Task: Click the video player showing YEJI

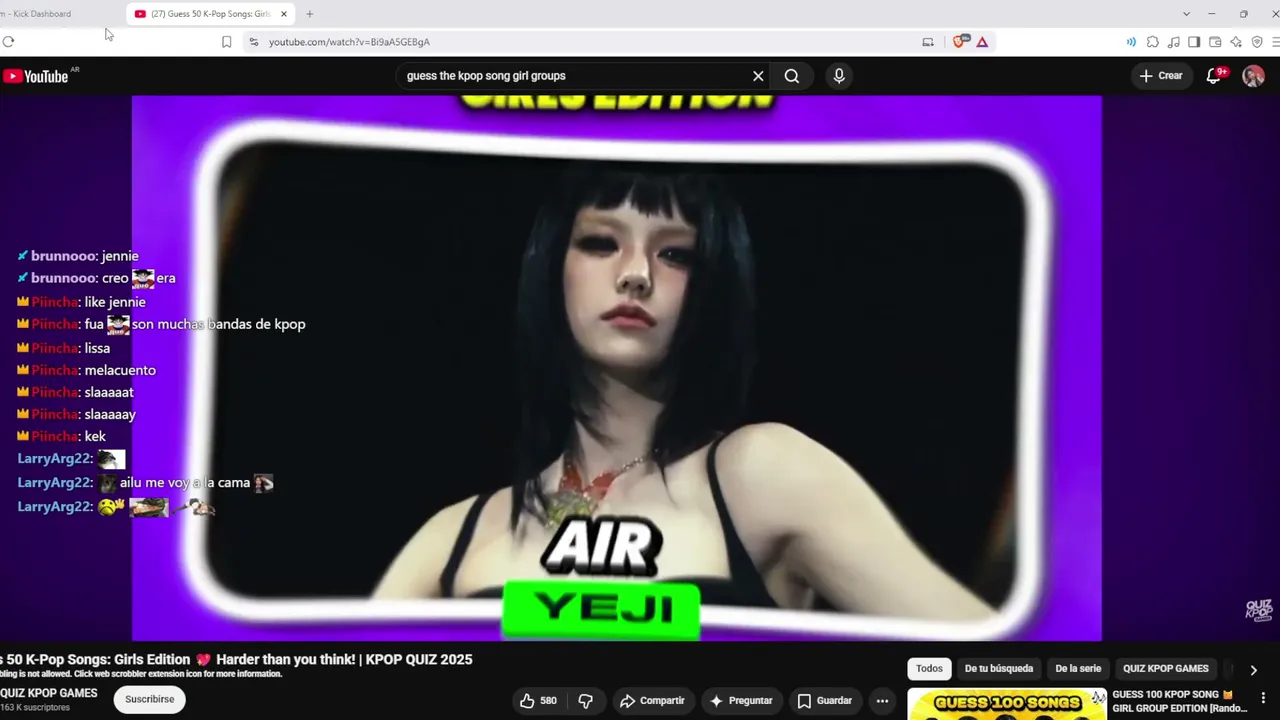Action: point(616,368)
